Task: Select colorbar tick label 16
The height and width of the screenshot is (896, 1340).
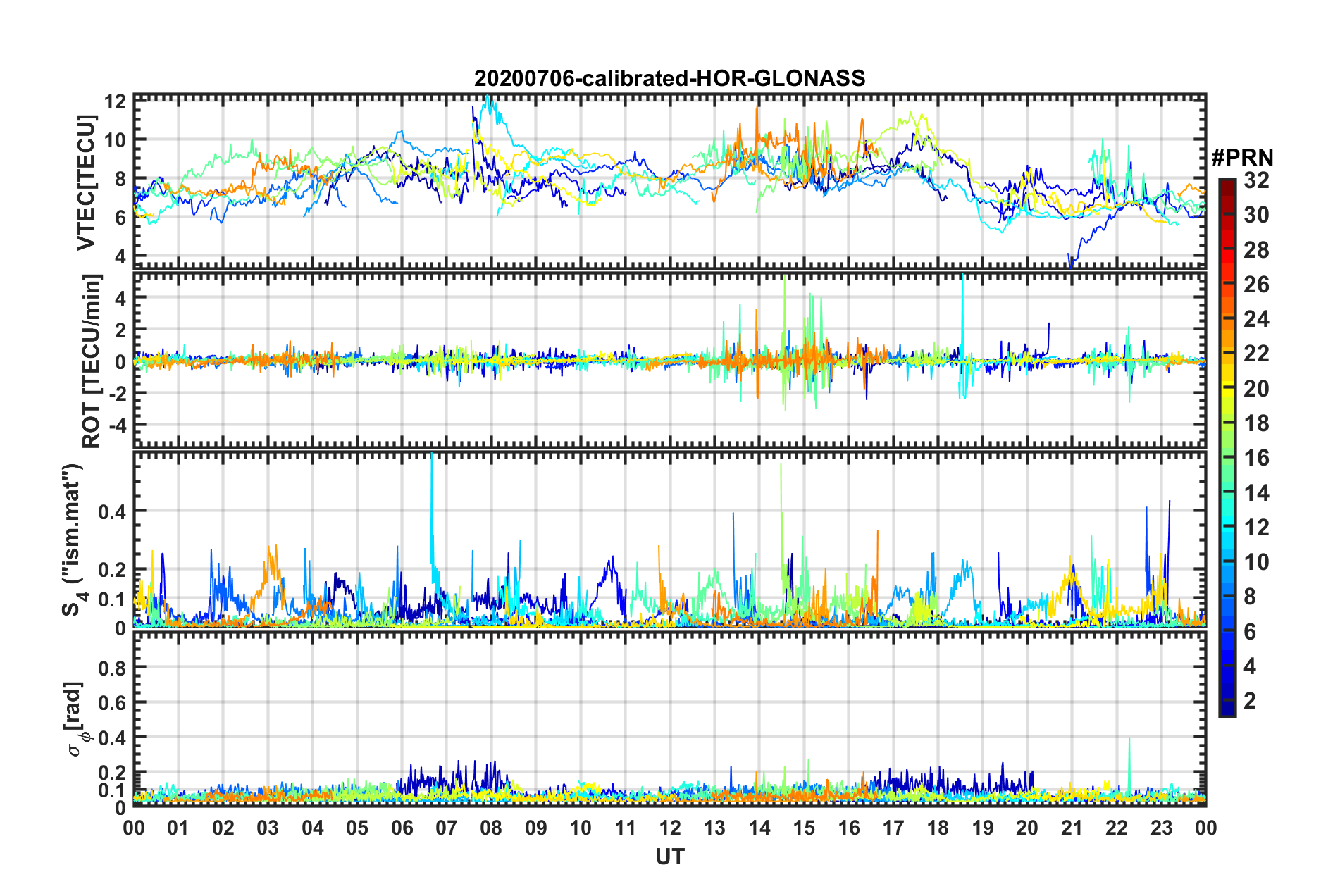Action: click(1256, 458)
